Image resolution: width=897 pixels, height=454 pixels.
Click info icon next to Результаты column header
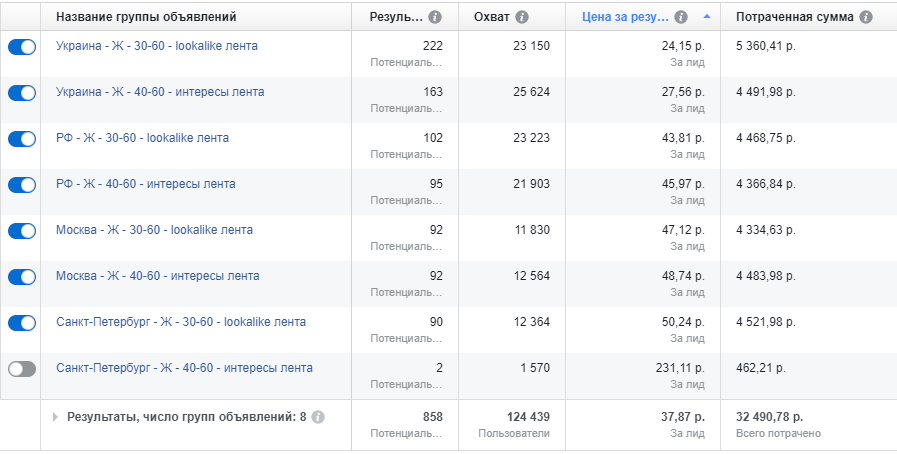(435, 17)
